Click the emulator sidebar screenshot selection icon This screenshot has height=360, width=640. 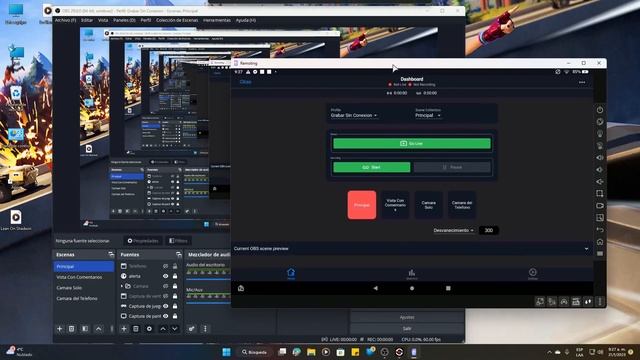pyautogui.click(x=600, y=193)
